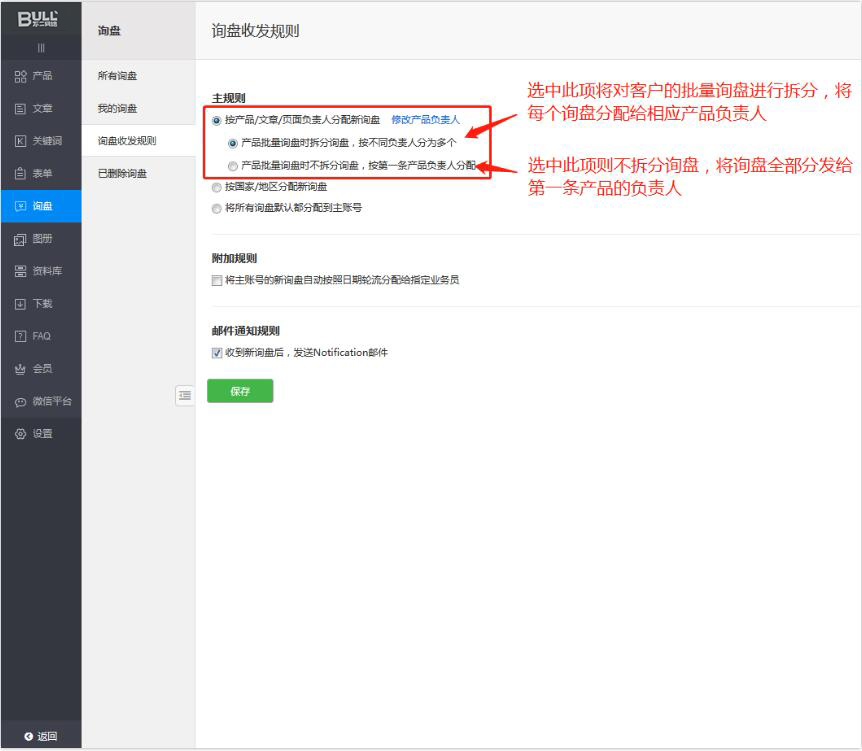Click the 修改产品负责人 link

pyautogui.click(x=425, y=120)
